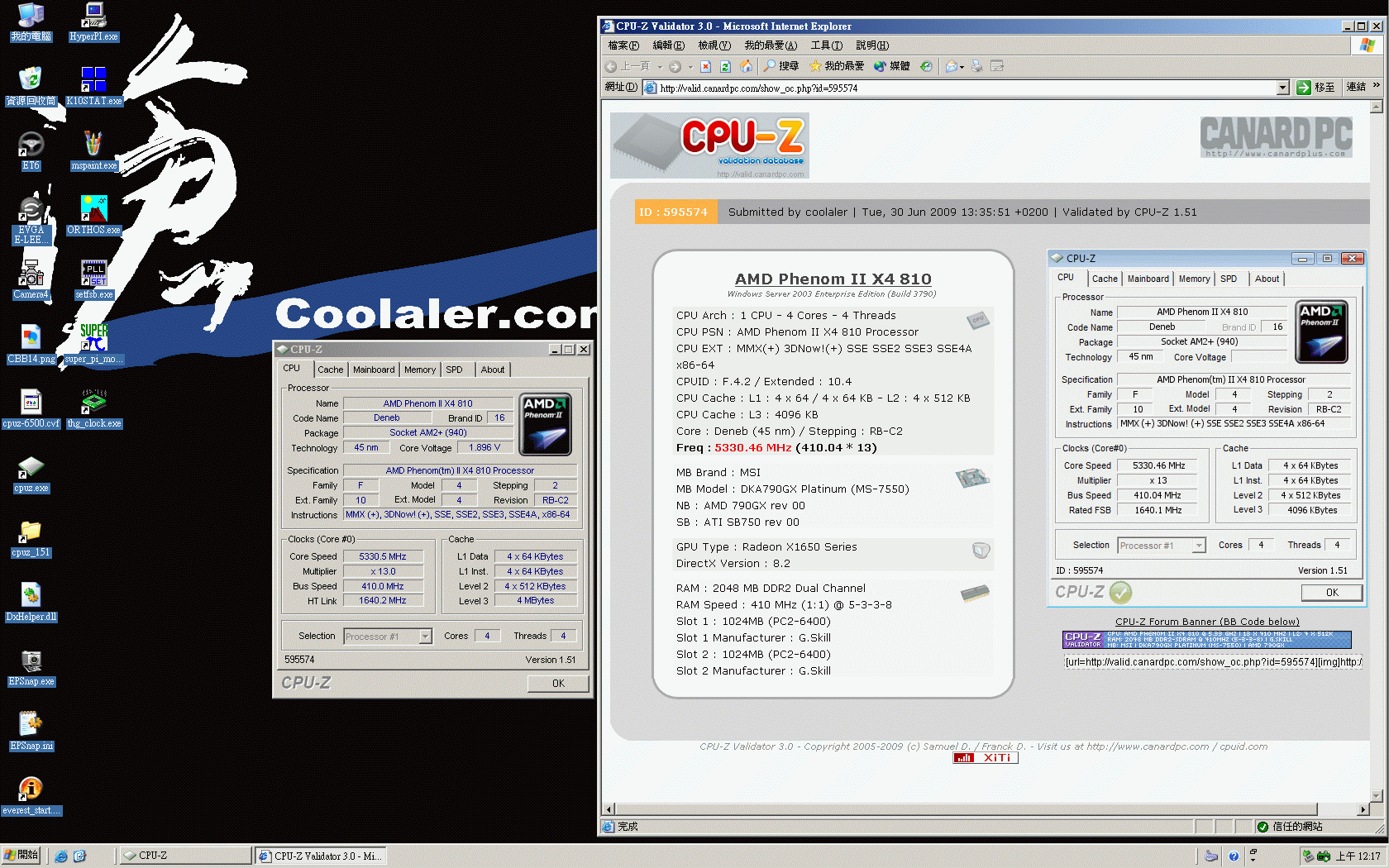
Task: Expand the IE address bar dropdown
Action: (x=1282, y=88)
